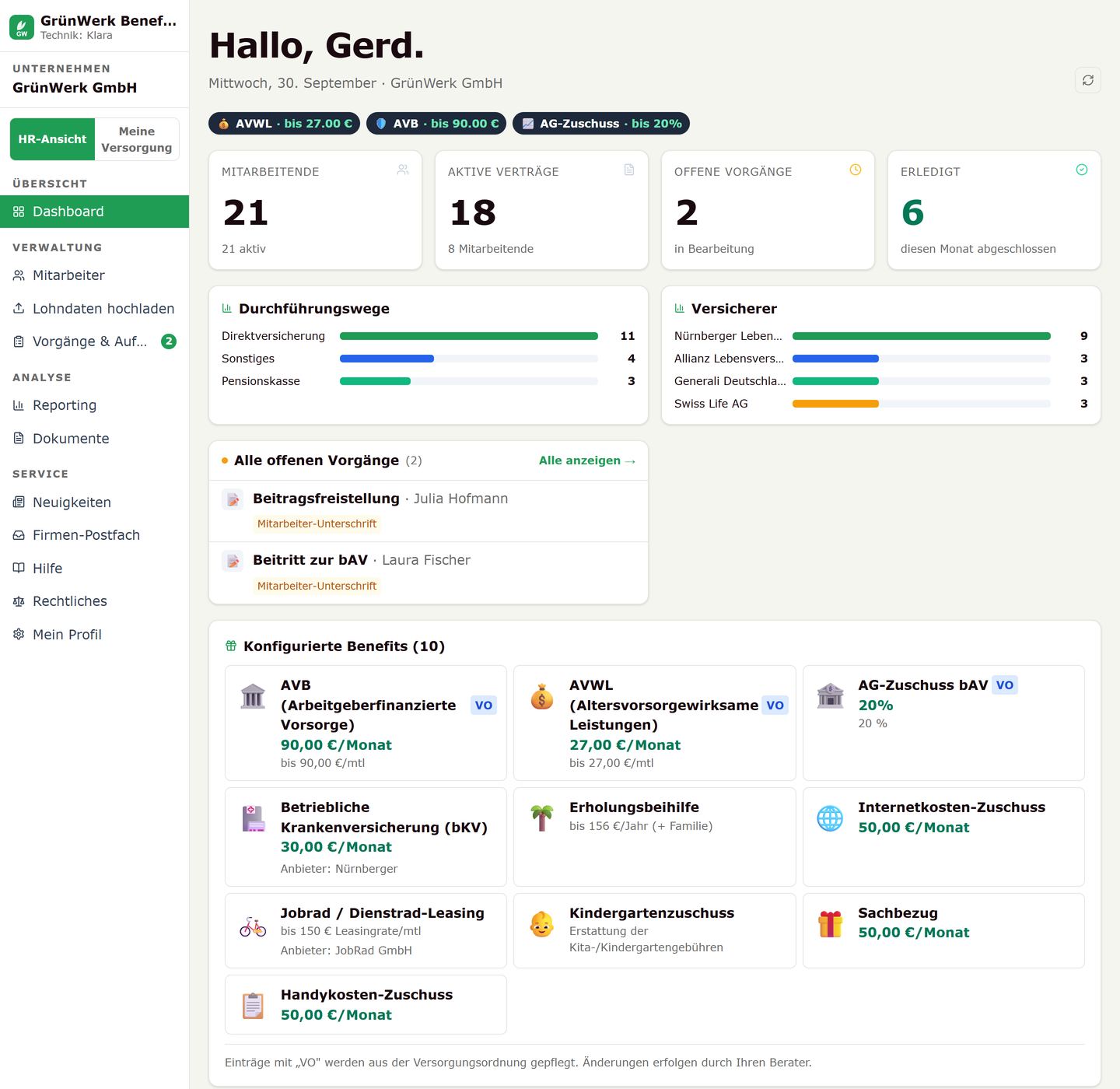Open Firmen-Postfach

coord(94,535)
